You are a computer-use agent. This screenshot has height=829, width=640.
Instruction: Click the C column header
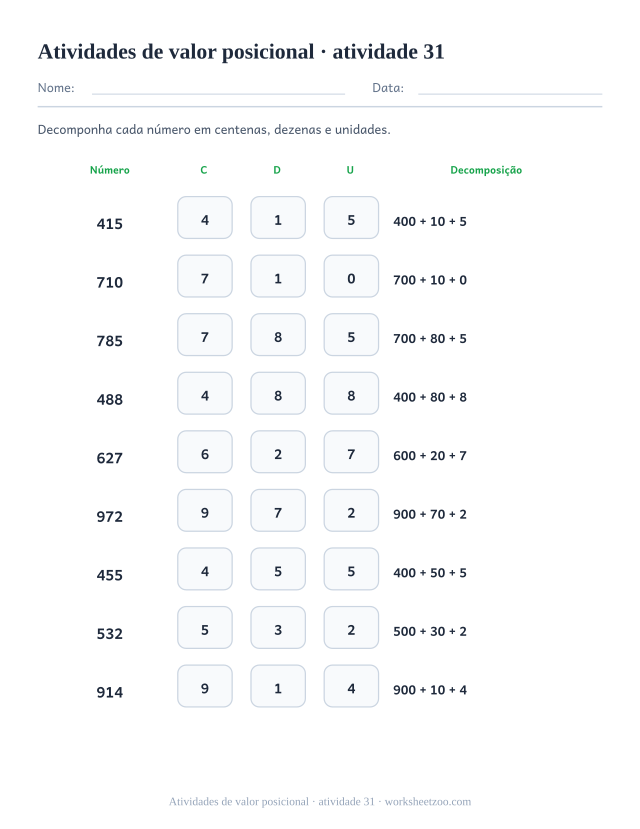click(204, 170)
